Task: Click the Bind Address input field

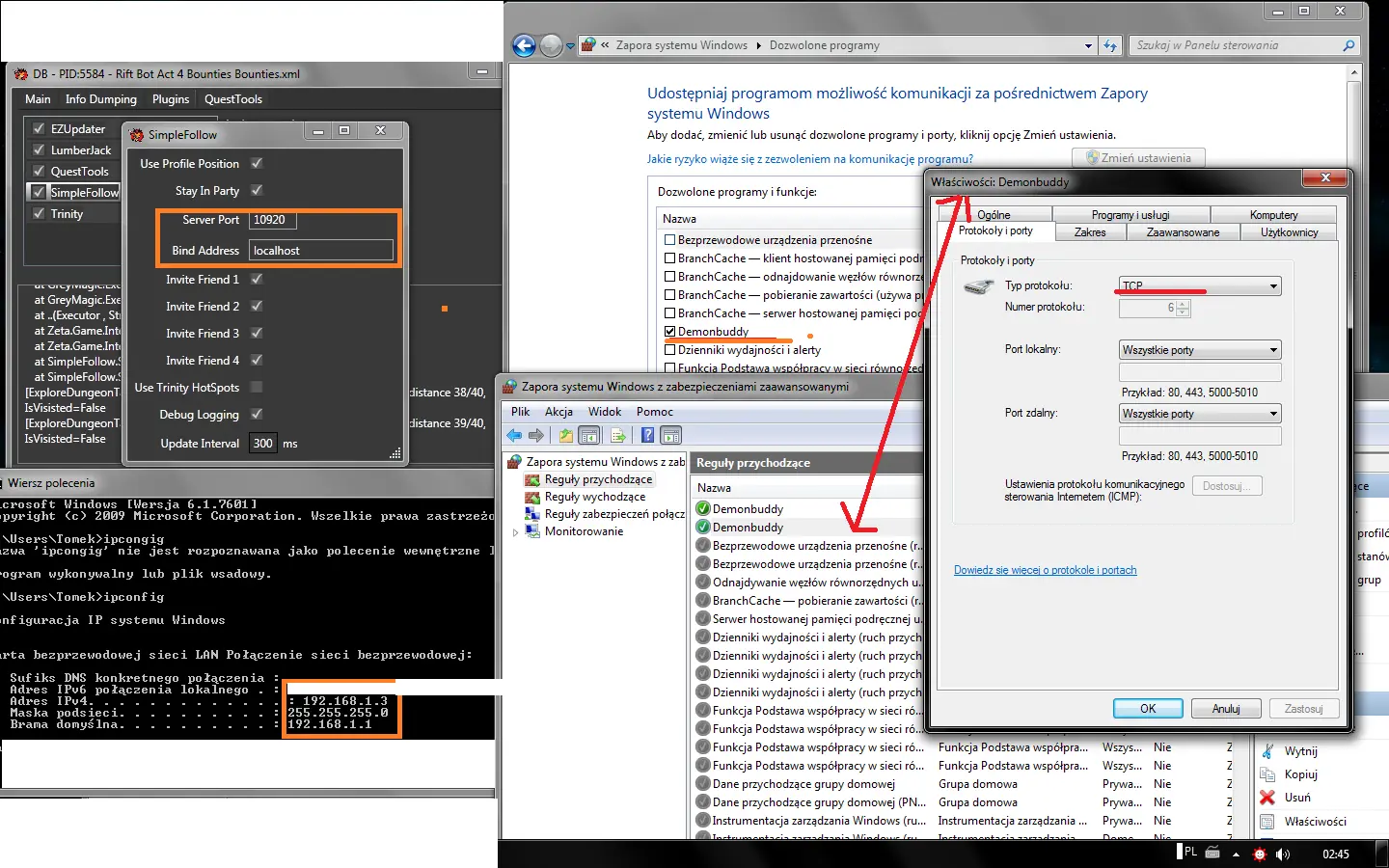Action: pyautogui.click(x=321, y=251)
